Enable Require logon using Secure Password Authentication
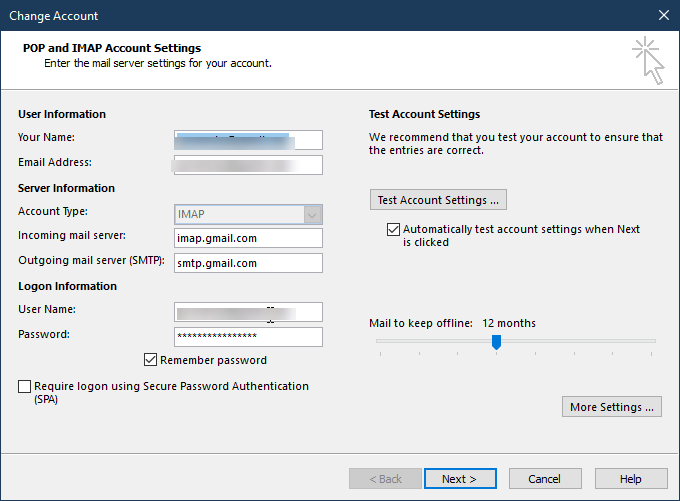The image size is (680, 501). point(25,386)
